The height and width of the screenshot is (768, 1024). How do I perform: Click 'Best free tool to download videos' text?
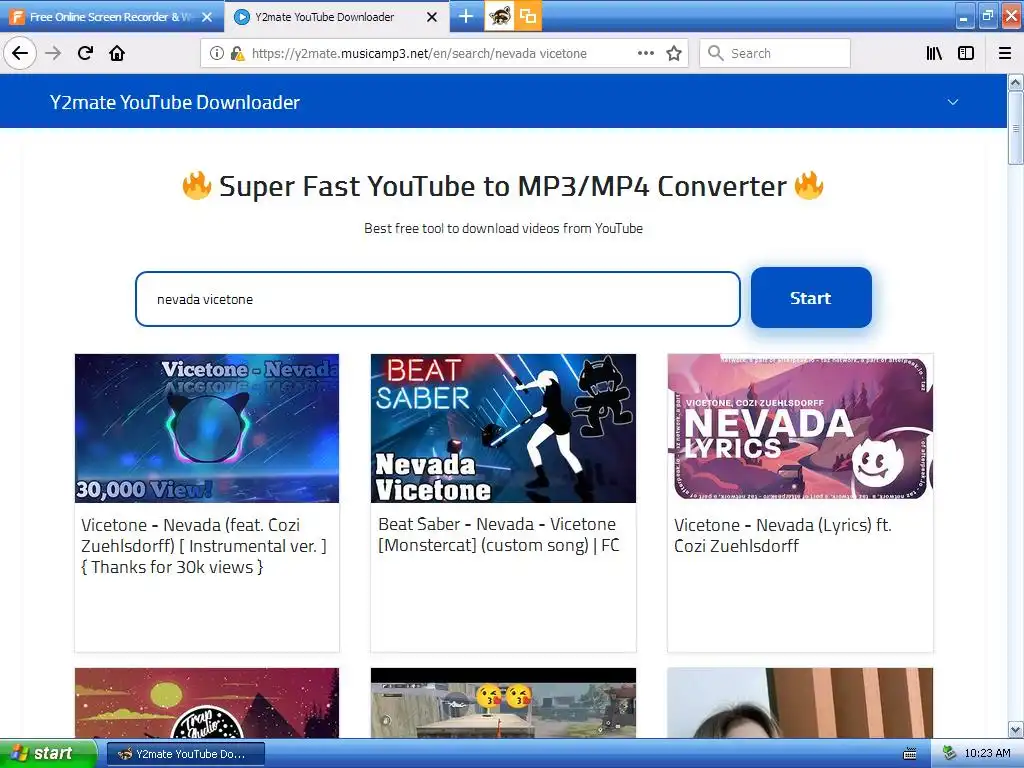click(x=503, y=229)
